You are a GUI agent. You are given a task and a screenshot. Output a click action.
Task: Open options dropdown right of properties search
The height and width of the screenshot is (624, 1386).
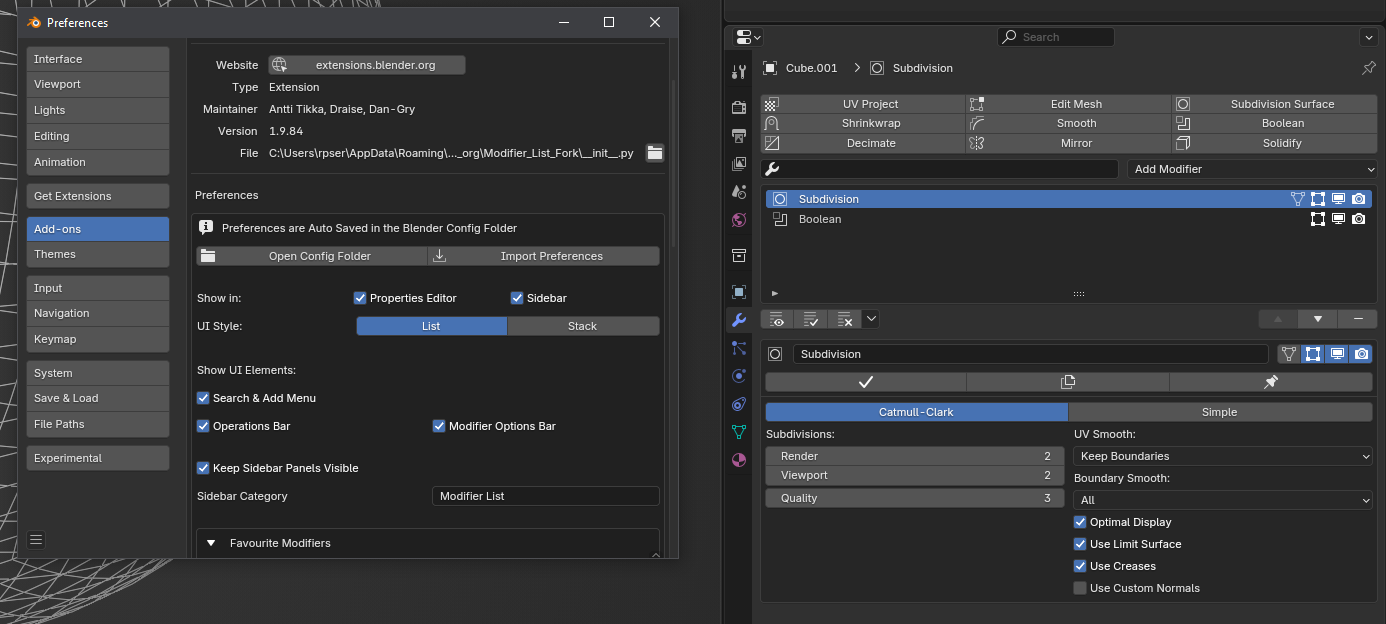[x=1368, y=37]
